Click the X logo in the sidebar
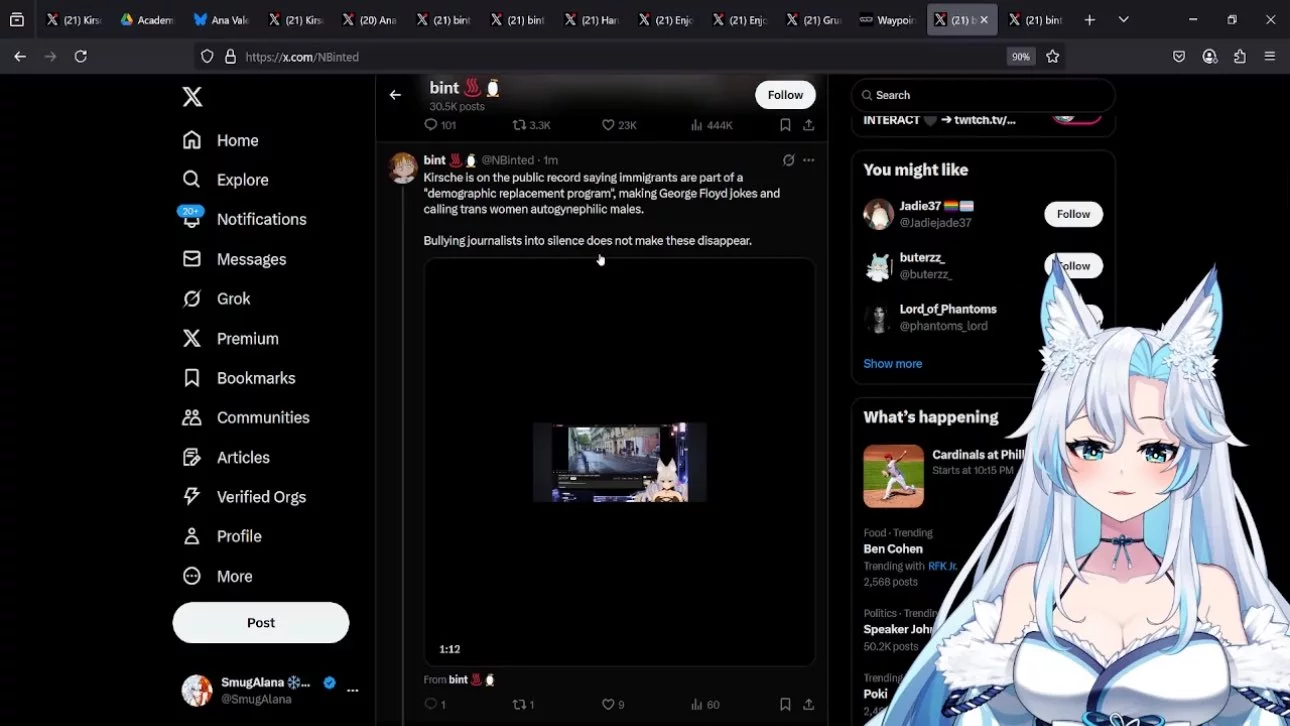This screenshot has width=1290, height=726. [192, 97]
